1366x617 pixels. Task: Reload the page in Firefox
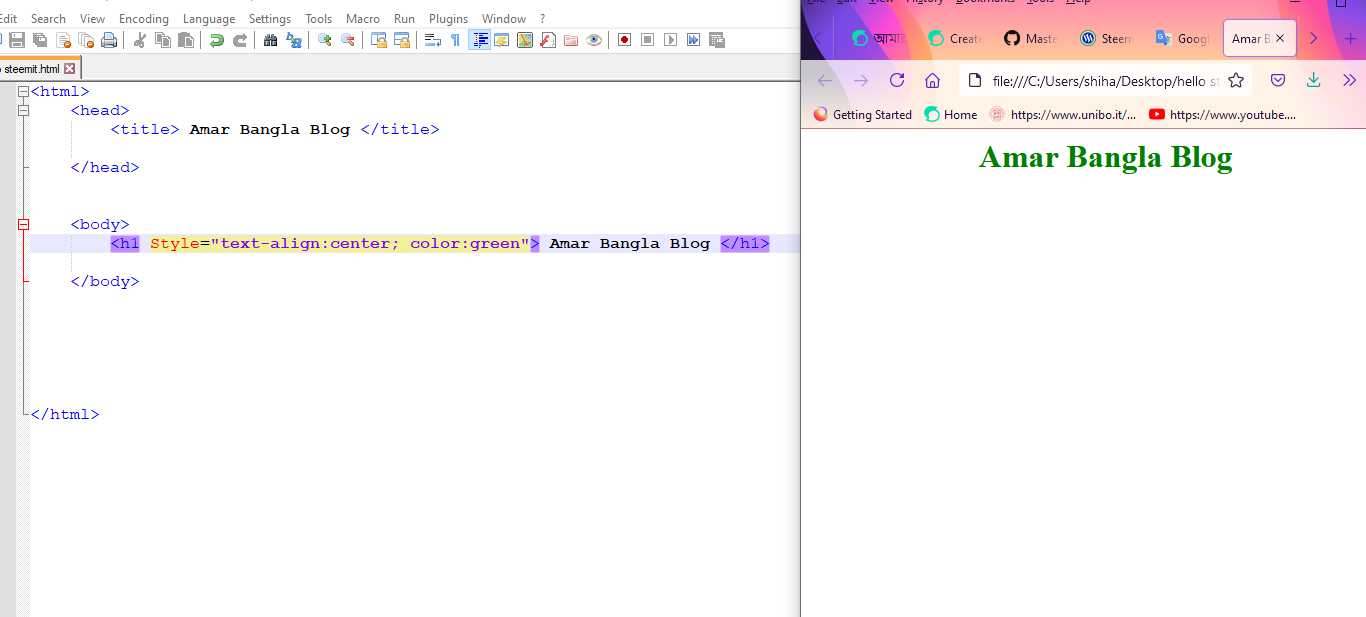[897, 80]
